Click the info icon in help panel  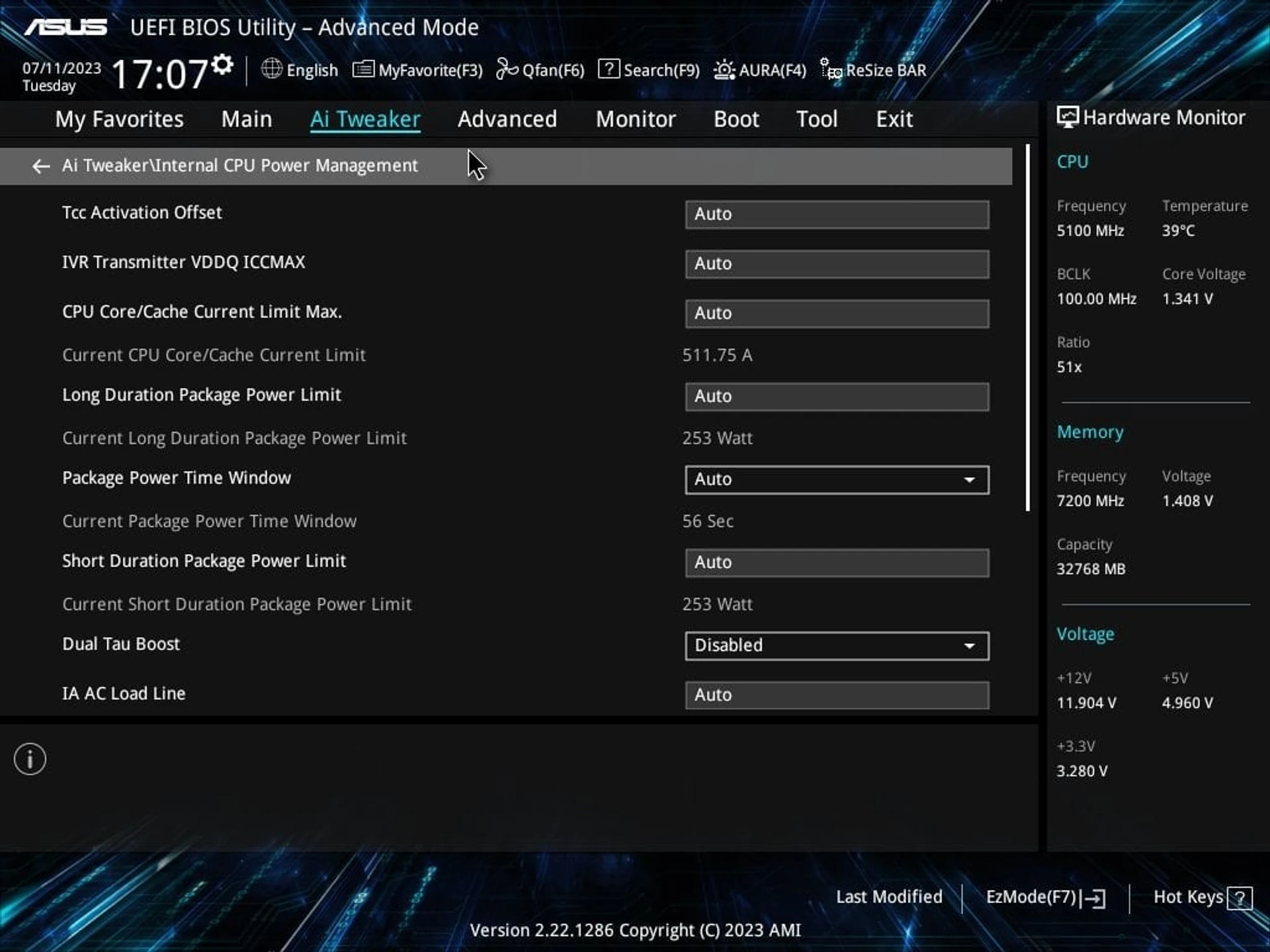point(30,759)
